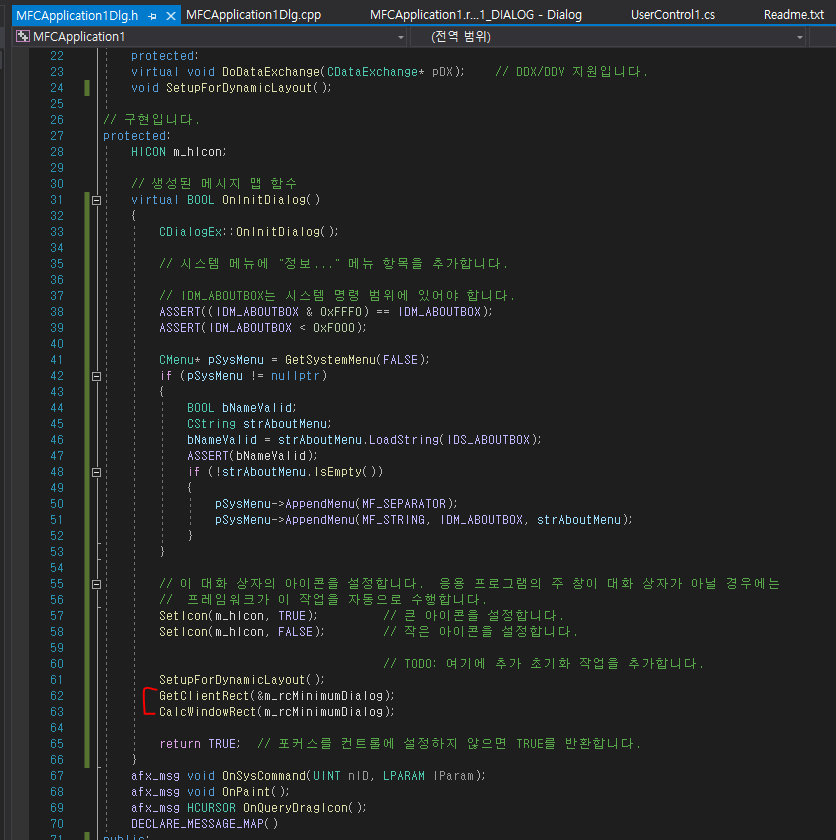Switch to the Readme.txt tab
The height and width of the screenshot is (840, 836).
[x=793, y=14]
